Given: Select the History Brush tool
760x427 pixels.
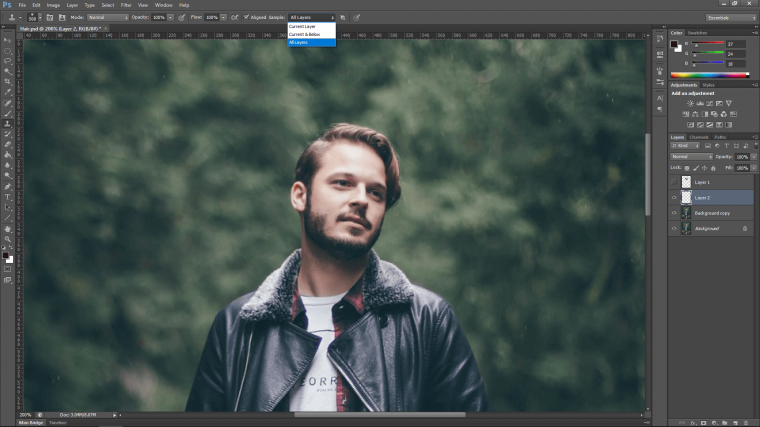Looking at the screenshot, I should pos(7,134).
